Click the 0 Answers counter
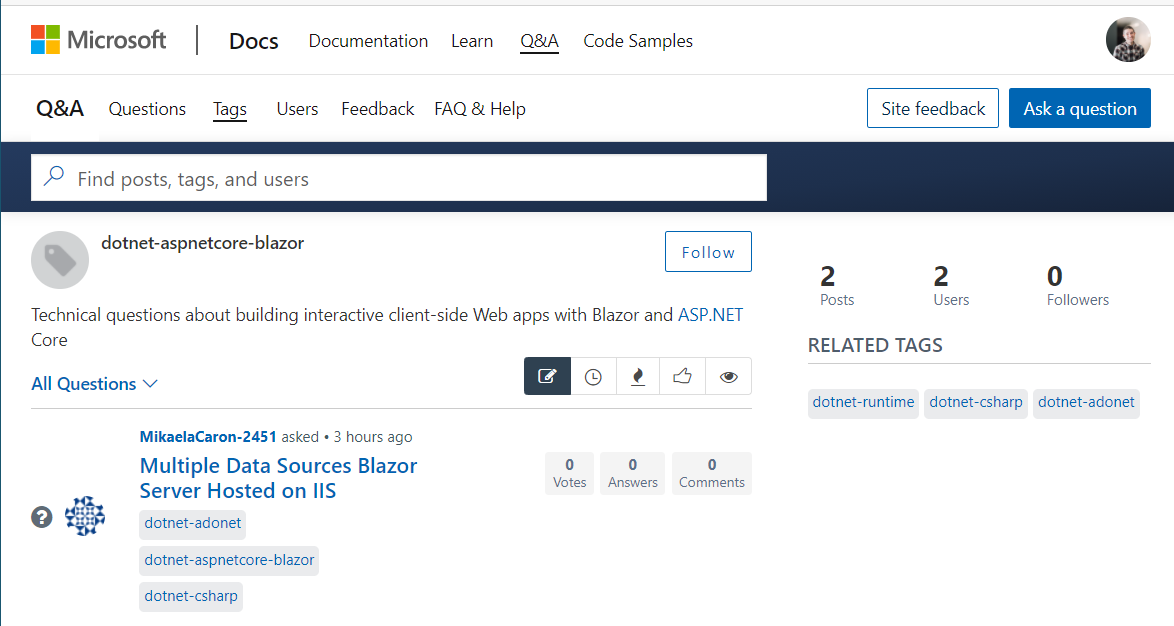 (x=633, y=473)
